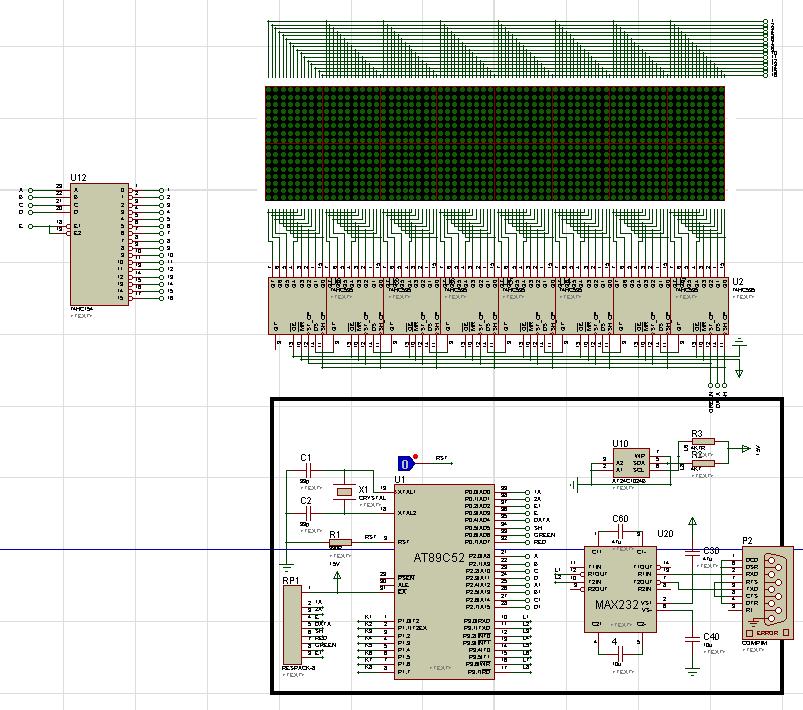Click the DATA terminal on port P0.4
Viewport: 803px width, 710px height.
527,520
